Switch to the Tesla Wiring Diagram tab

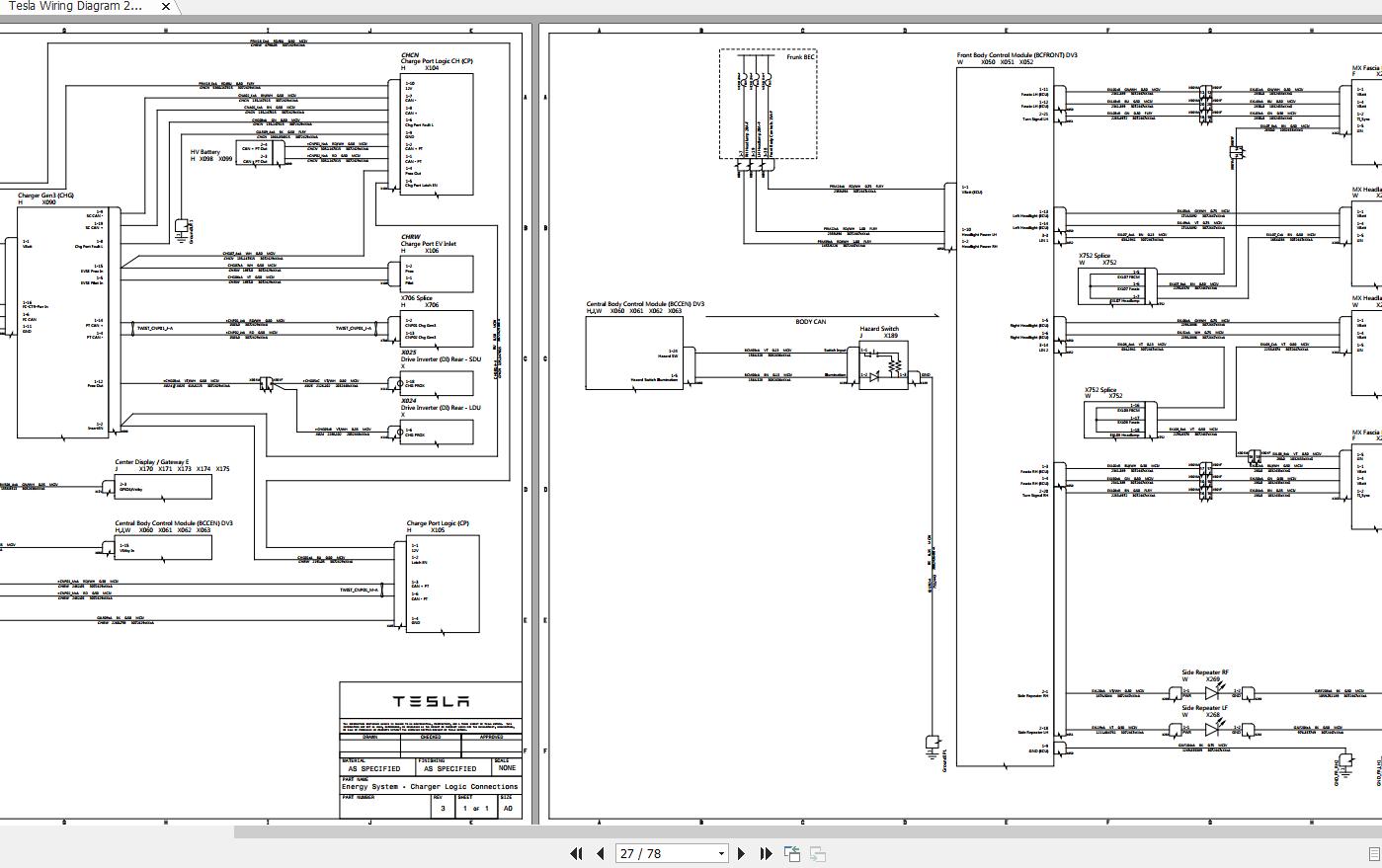click(79, 6)
